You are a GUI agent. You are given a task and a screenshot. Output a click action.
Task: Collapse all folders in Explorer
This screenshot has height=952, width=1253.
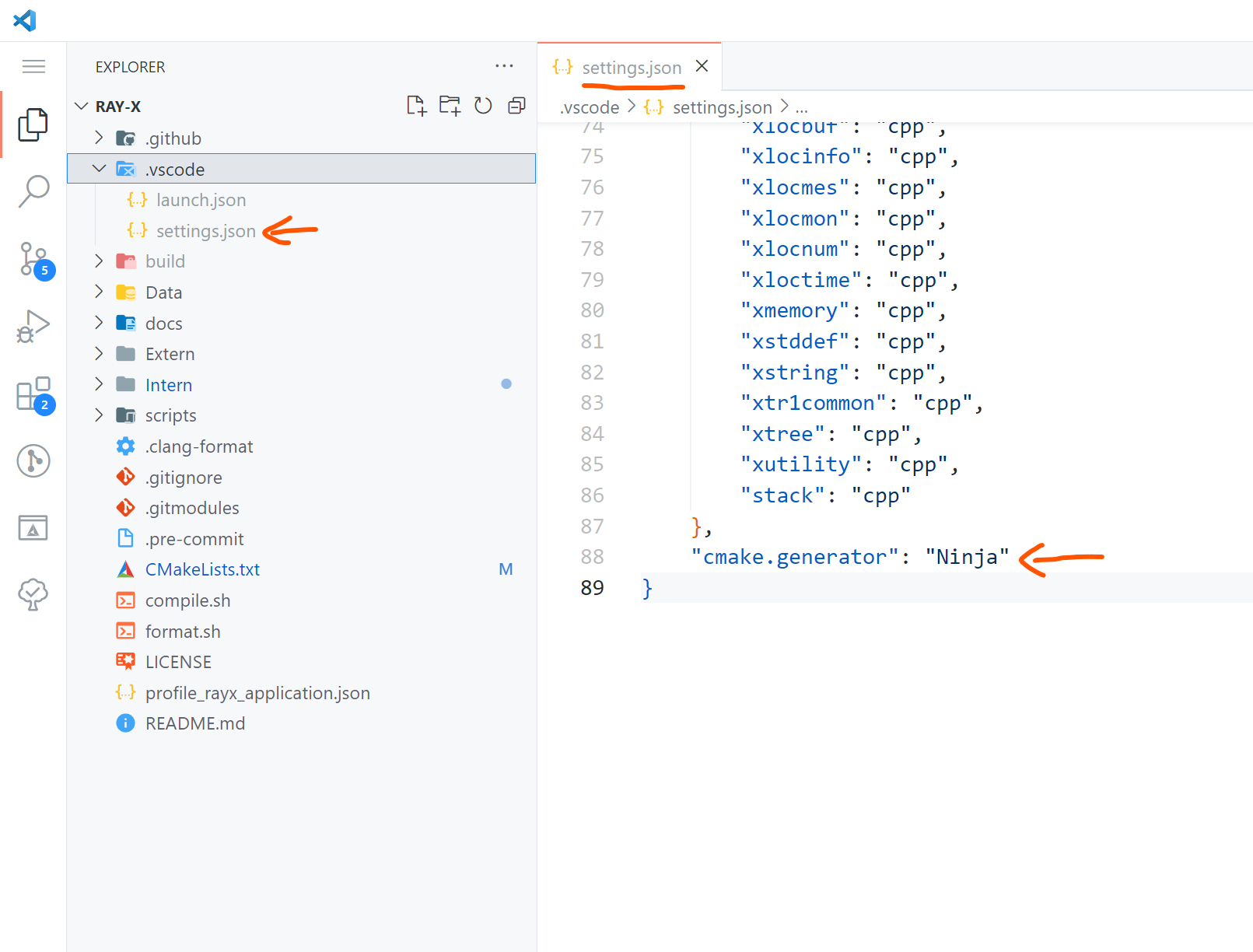[516, 106]
